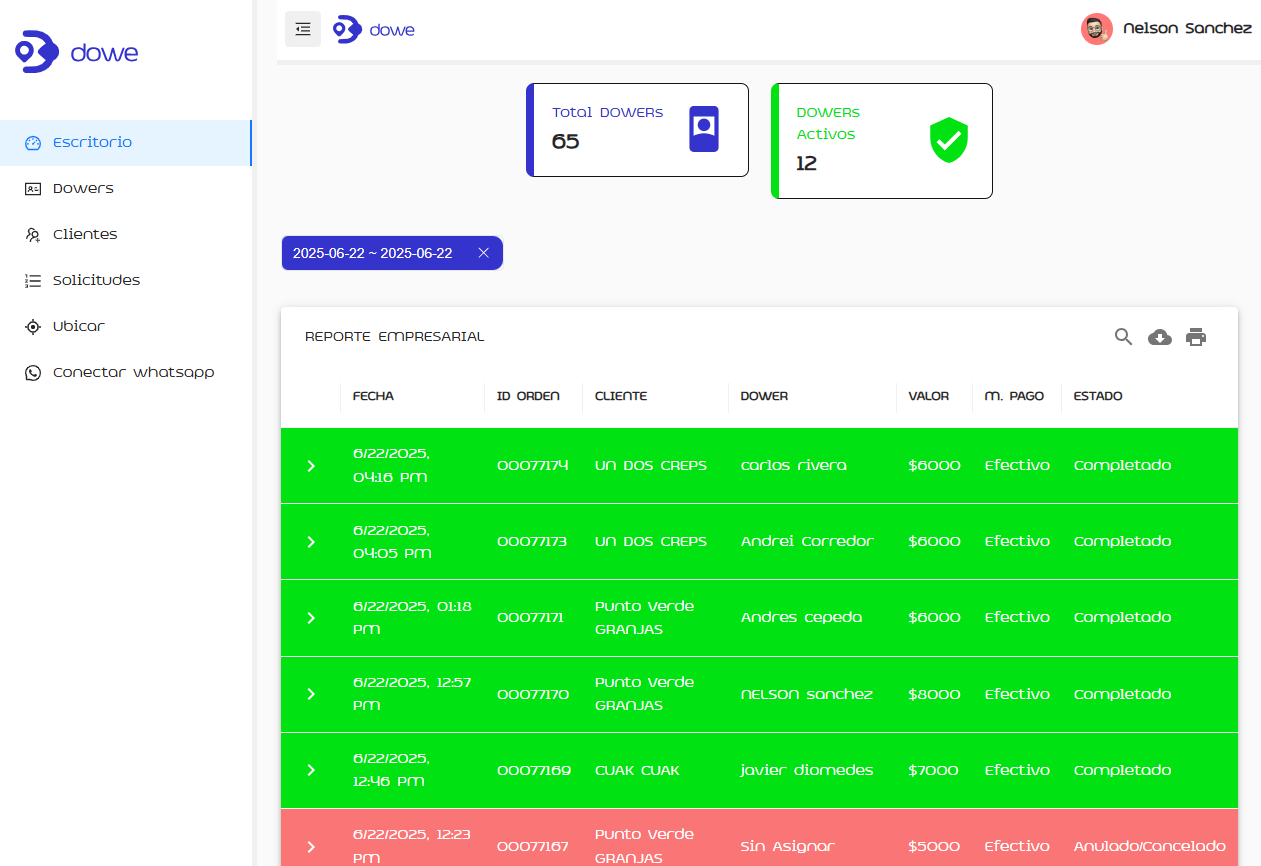Click the dowe logo in sidebar
Screen dimensions: 1261x866
click(x=77, y=52)
